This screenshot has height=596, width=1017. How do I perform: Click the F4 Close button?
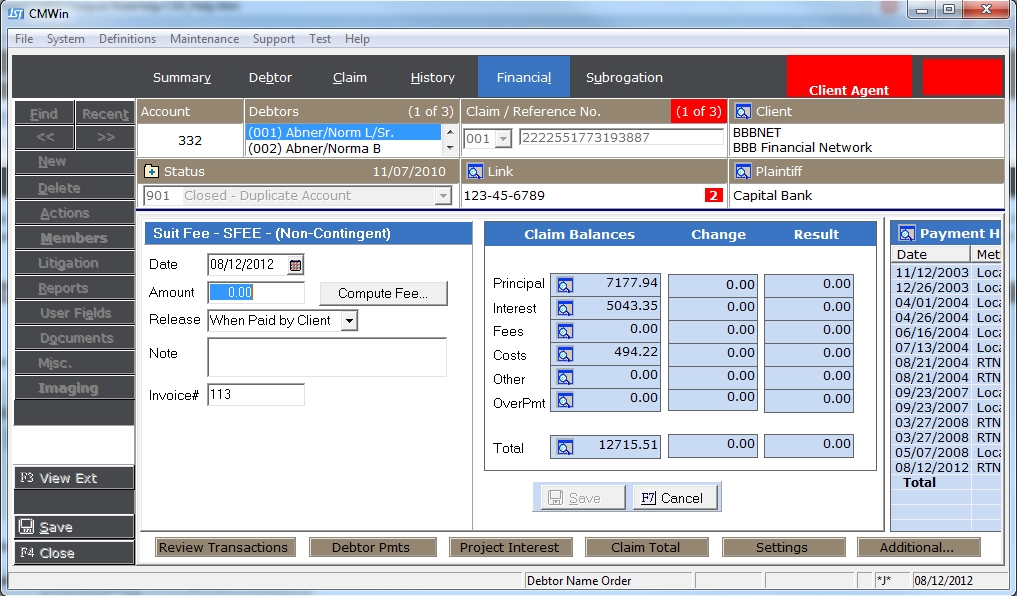[75, 553]
